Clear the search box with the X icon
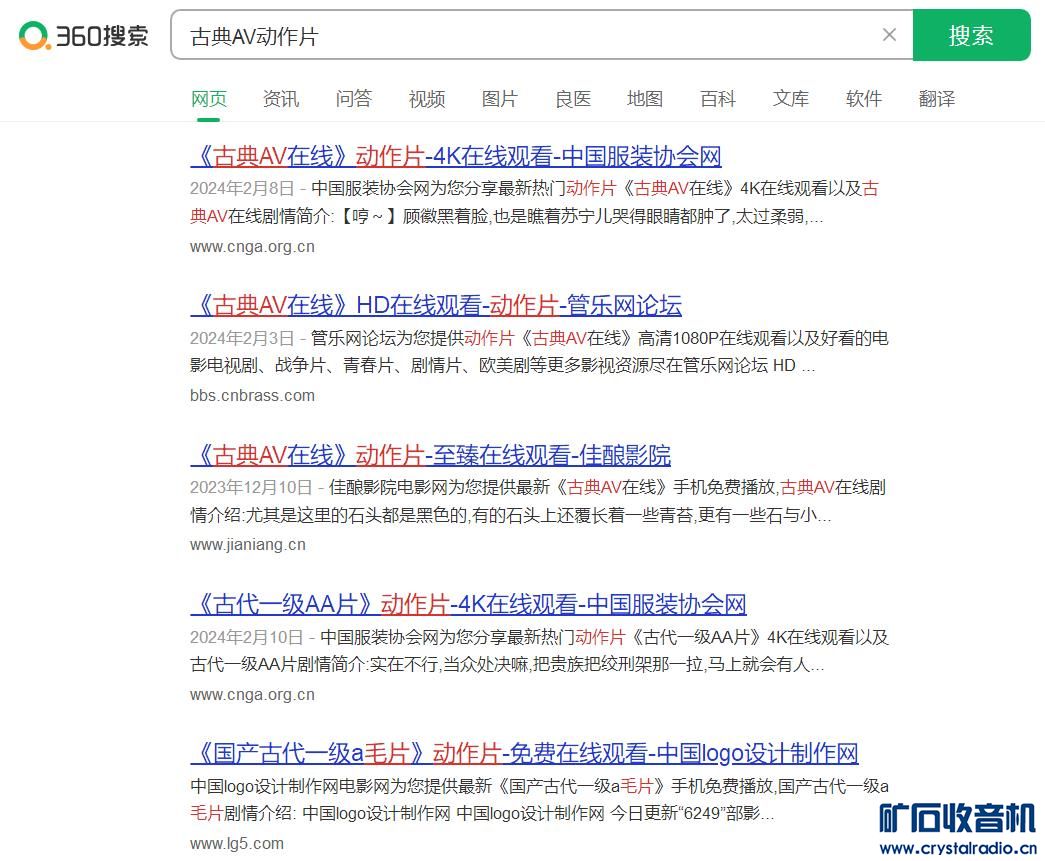This screenshot has width=1045, height=861. [889, 35]
